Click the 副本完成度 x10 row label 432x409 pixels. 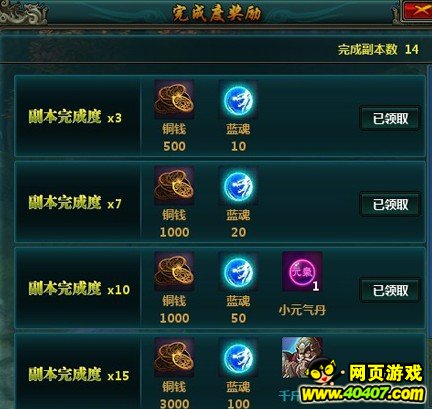pyautogui.click(x=79, y=289)
